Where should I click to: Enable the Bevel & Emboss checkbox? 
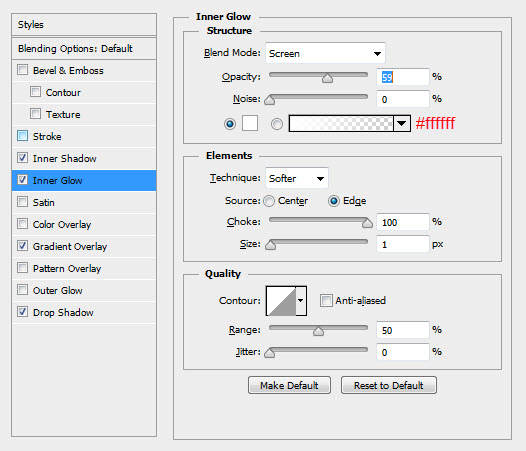22,70
